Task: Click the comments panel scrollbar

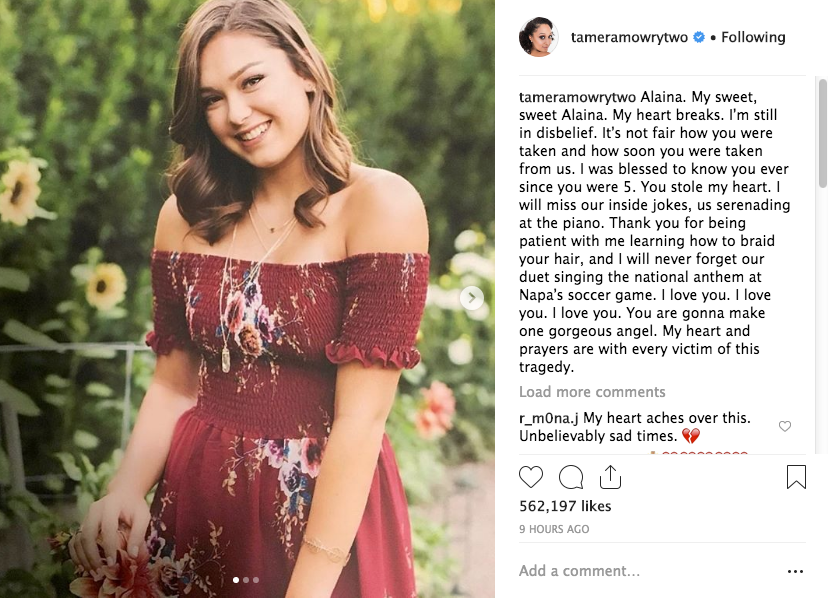Action: pyautogui.click(x=822, y=140)
